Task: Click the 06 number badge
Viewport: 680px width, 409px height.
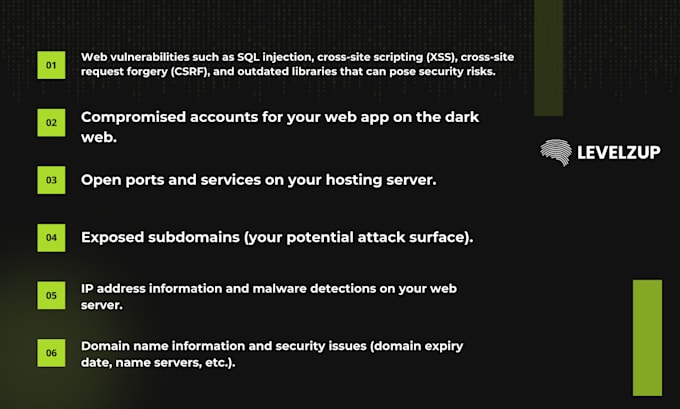Action: (x=51, y=353)
